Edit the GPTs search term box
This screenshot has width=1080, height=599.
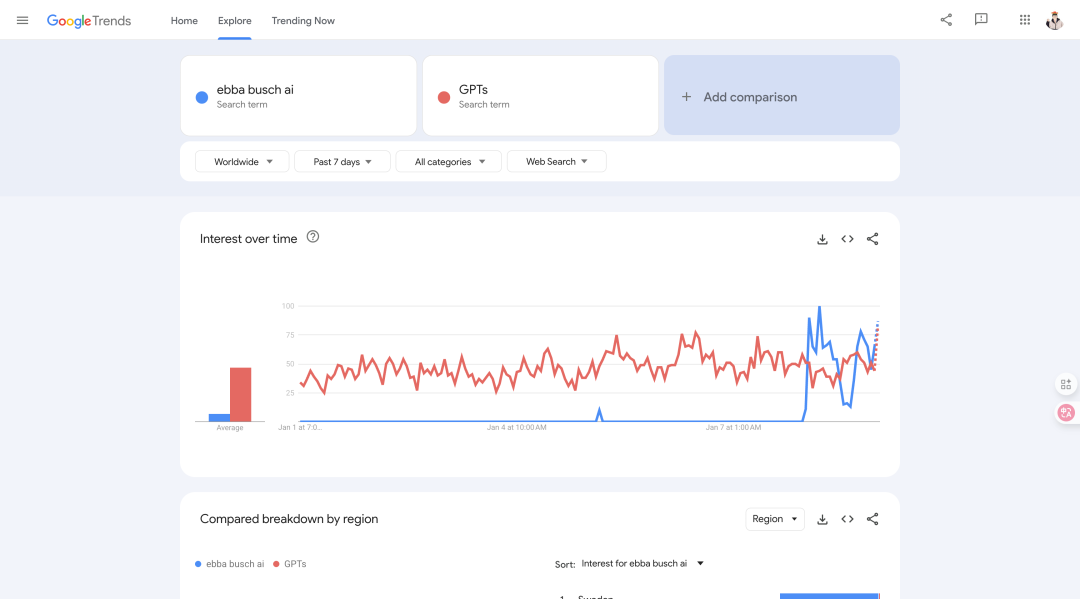tap(541, 96)
